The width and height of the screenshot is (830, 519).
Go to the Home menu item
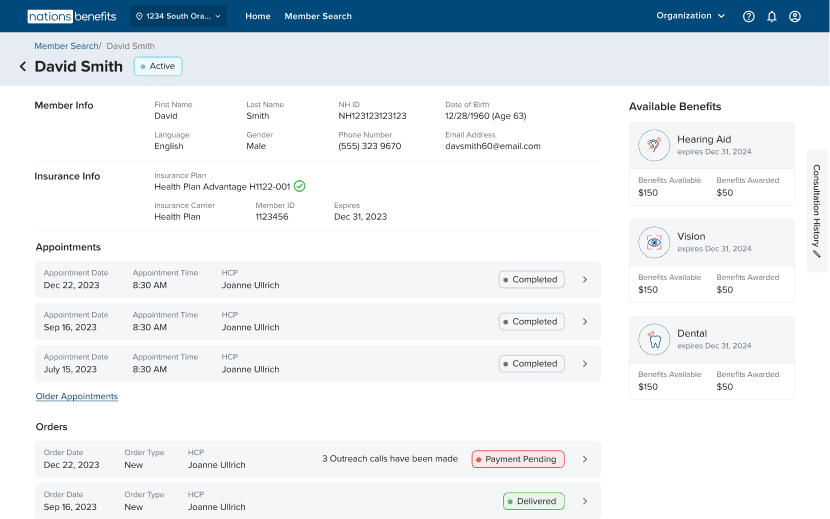tap(258, 16)
